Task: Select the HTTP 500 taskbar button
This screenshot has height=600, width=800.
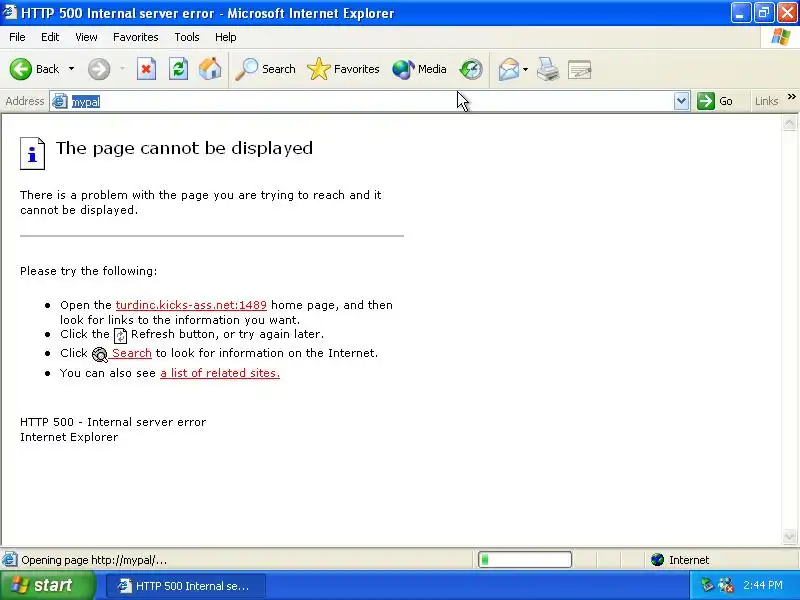Action: [186, 586]
